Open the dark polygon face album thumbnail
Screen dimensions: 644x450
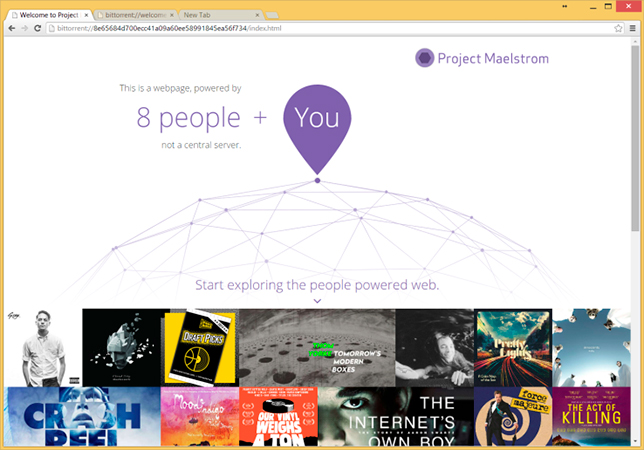pos(122,348)
